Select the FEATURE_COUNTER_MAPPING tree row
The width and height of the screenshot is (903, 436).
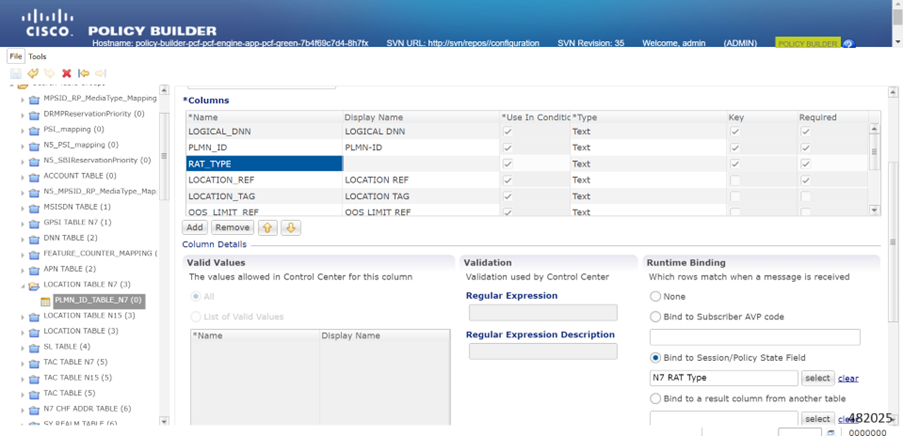[x=100, y=254]
